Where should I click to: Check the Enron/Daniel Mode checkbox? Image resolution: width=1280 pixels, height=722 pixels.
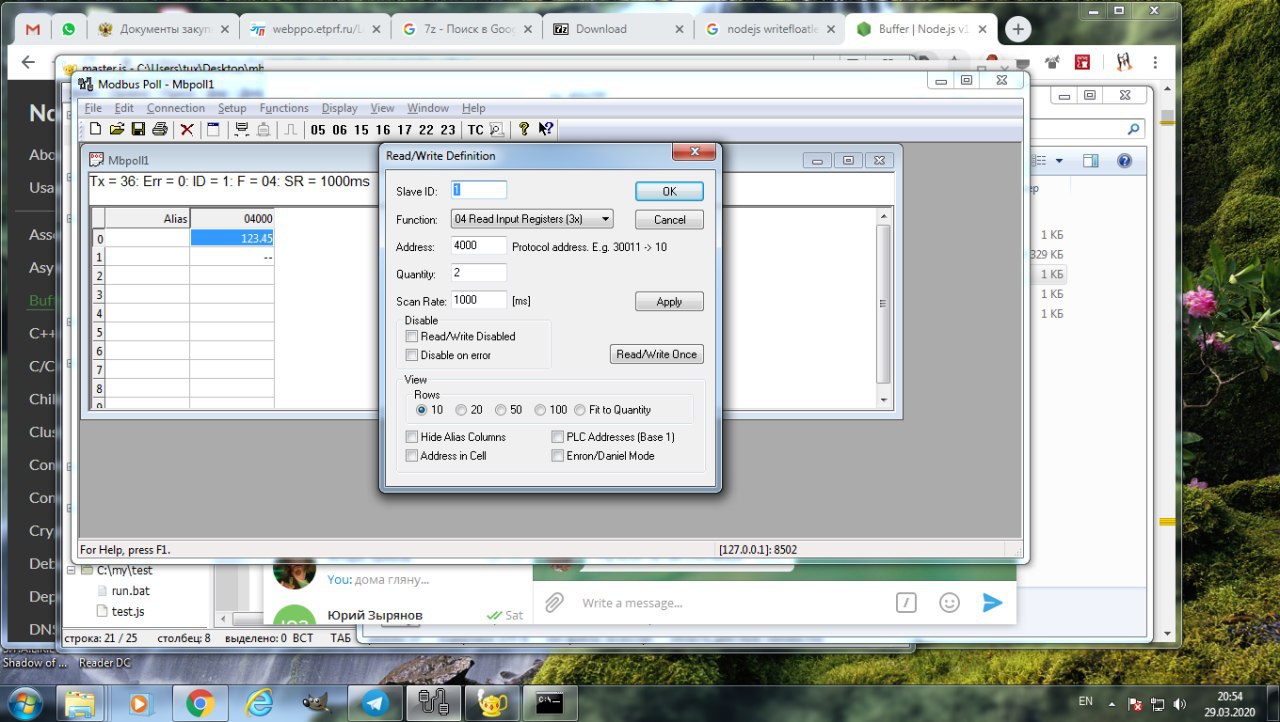(x=558, y=456)
